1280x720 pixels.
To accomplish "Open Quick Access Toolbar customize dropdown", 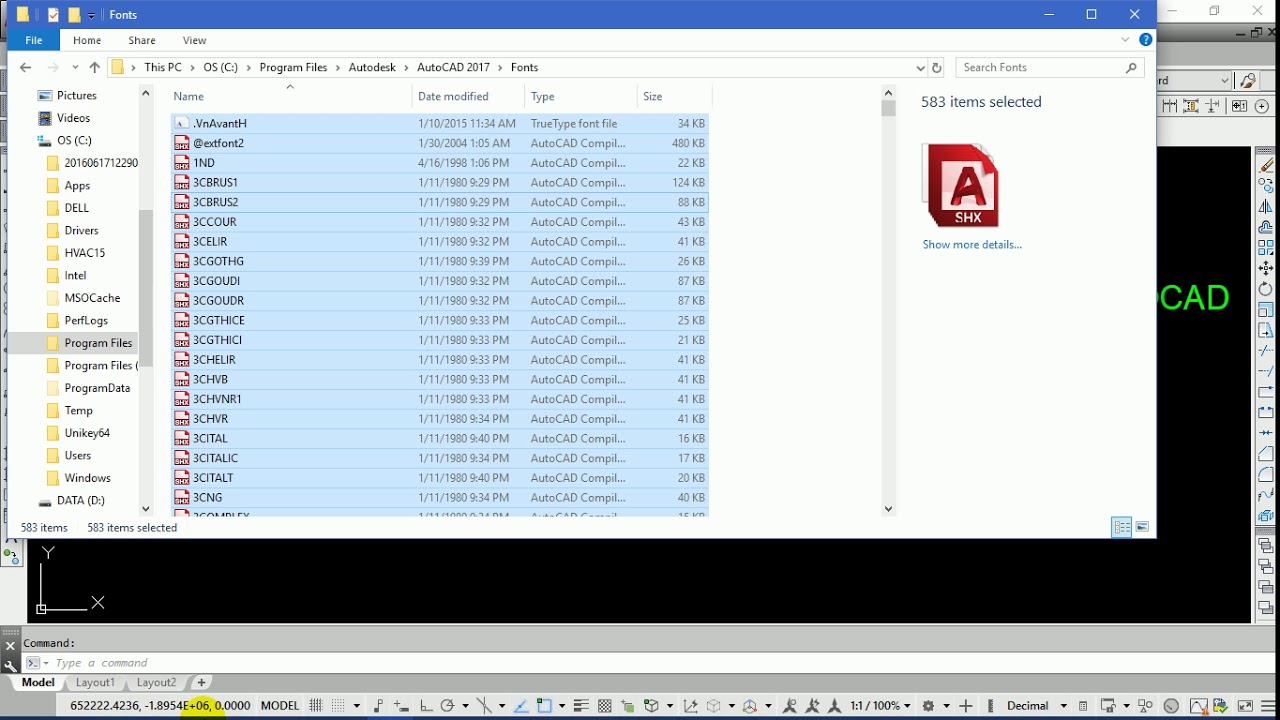I will coord(92,15).
